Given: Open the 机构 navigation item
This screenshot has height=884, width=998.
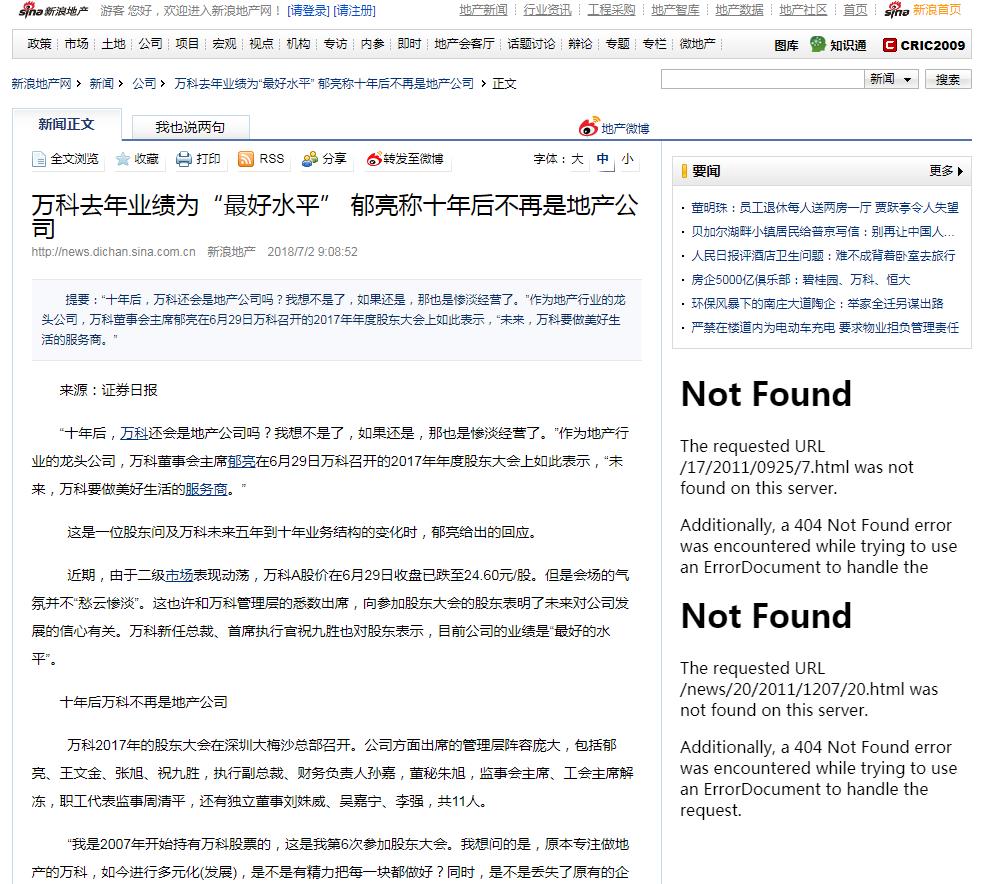Looking at the screenshot, I should click(298, 44).
